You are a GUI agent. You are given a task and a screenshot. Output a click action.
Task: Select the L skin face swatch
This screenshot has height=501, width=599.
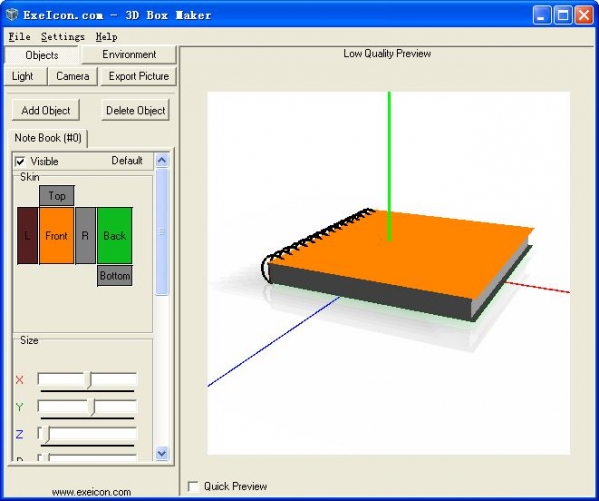tap(28, 235)
